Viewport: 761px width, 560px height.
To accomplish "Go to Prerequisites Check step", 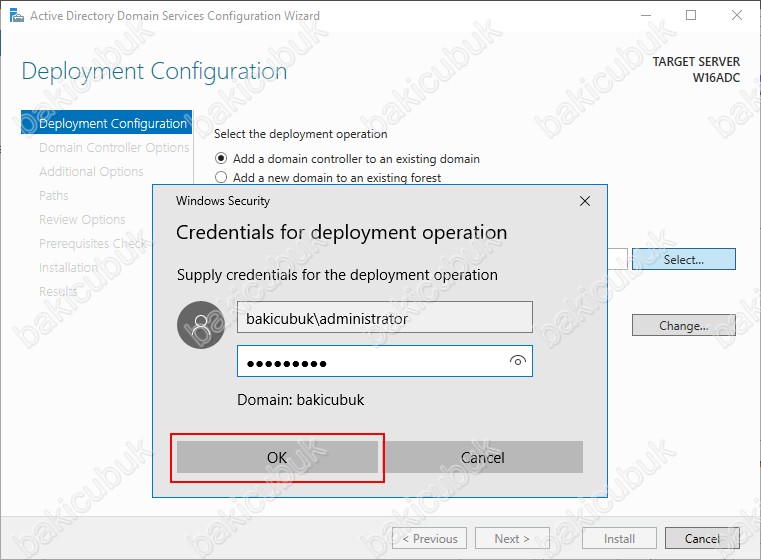I will [92, 243].
